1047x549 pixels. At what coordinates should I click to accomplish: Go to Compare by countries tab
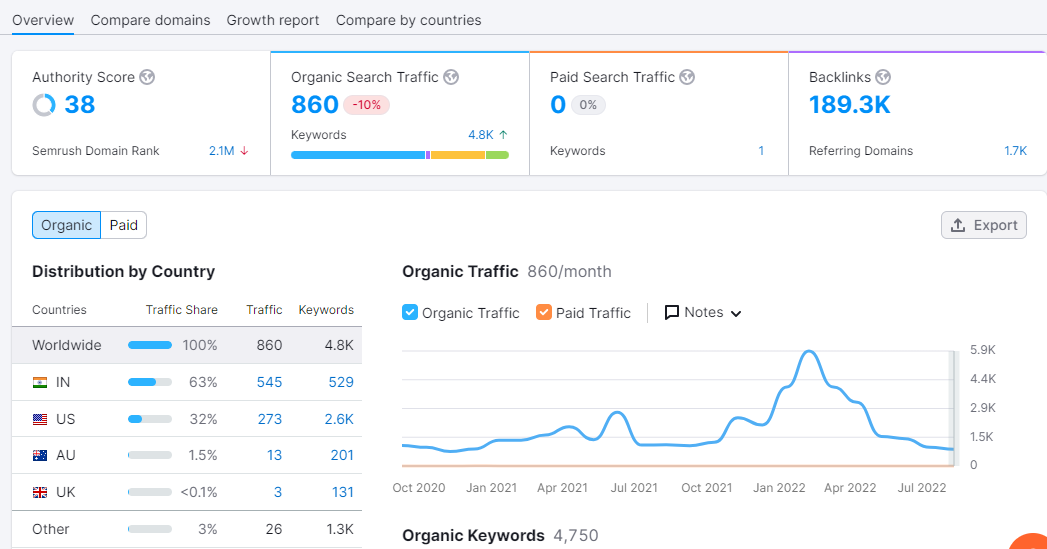pyautogui.click(x=409, y=20)
